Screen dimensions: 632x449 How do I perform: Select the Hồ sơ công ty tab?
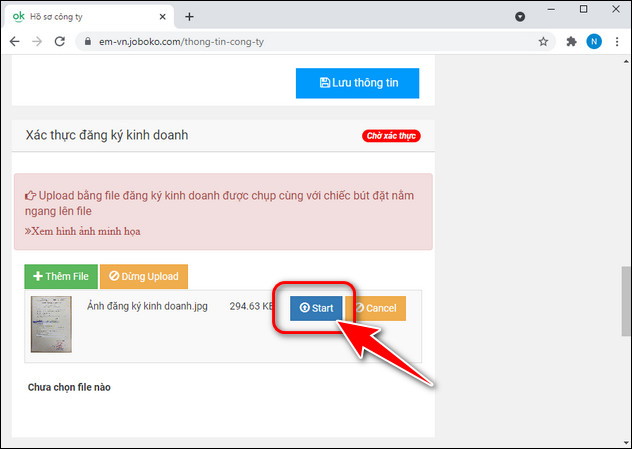pyautogui.click(x=80, y=16)
